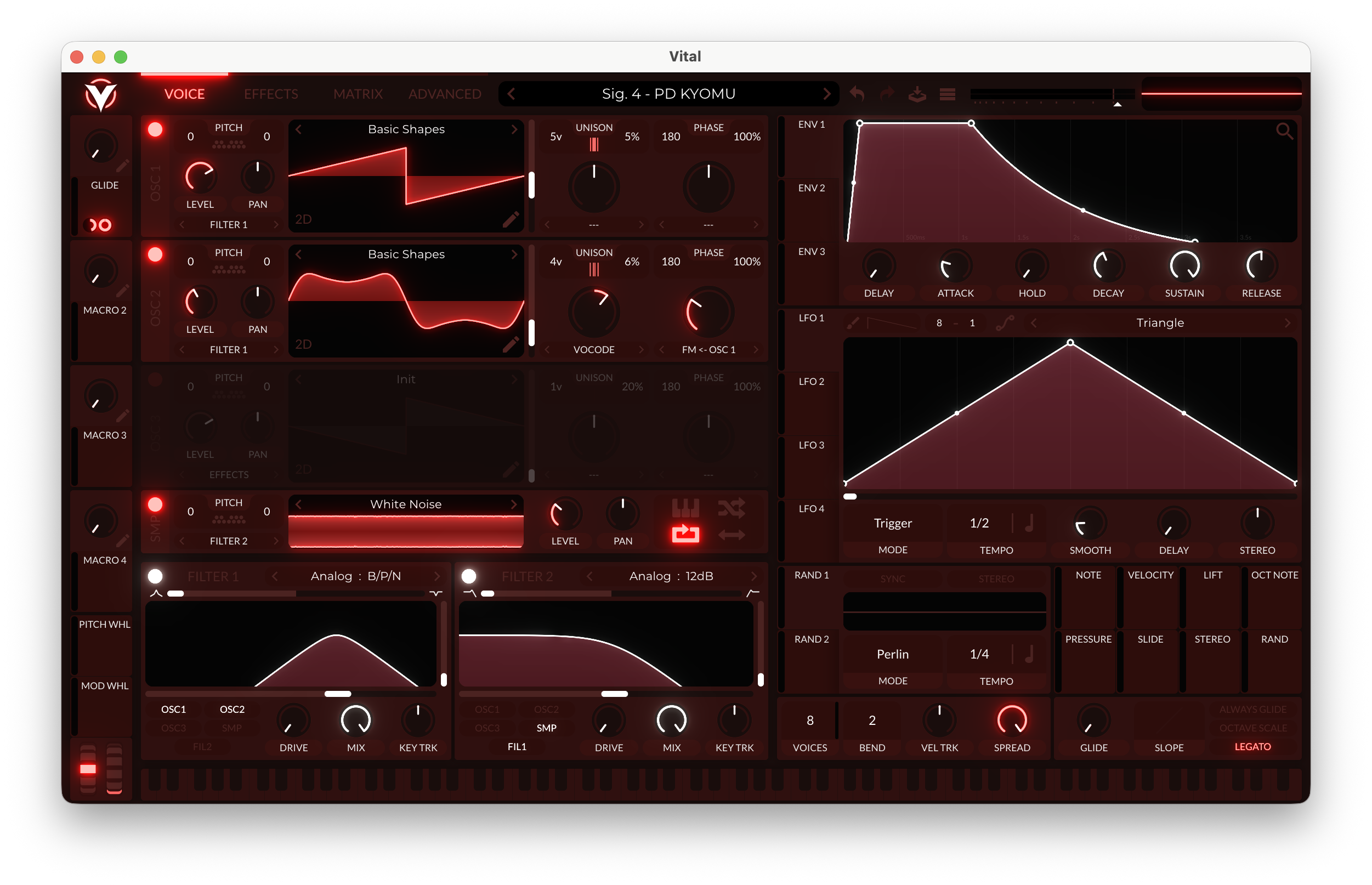The image size is (1372, 885).
Task: Click the pencil icon beside GLIDE macro
Action: pos(122,166)
